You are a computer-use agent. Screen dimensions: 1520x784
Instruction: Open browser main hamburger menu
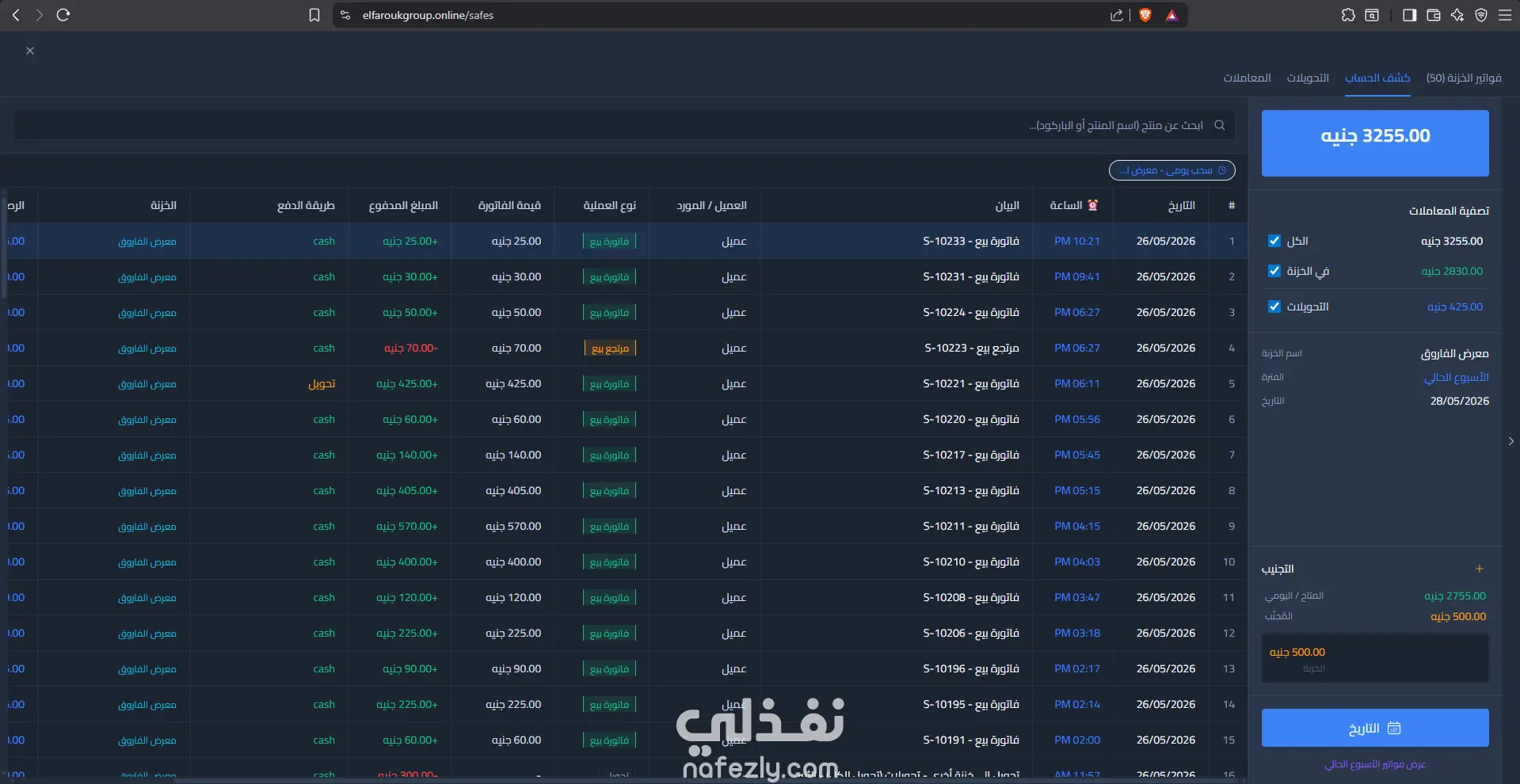click(x=1505, y=15)
